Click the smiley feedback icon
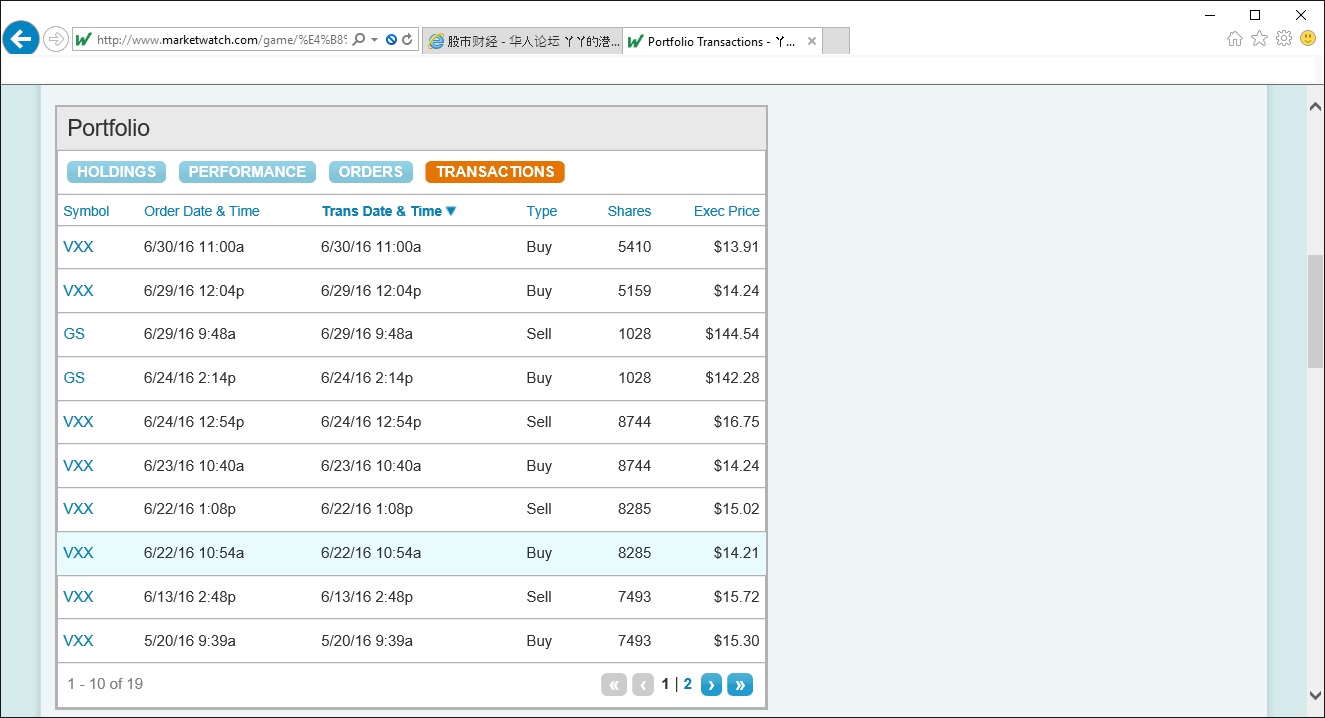1325x718 pixels. click(x=1308, y=39)
